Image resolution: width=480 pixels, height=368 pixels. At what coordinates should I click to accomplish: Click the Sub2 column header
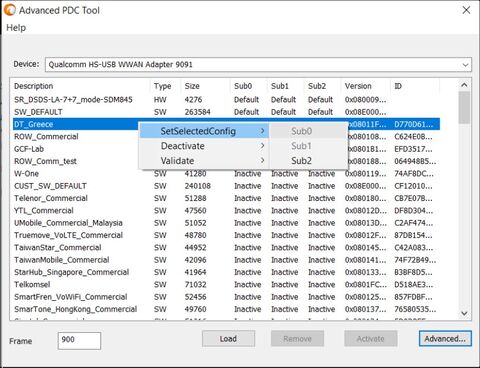tap(322, 86)
